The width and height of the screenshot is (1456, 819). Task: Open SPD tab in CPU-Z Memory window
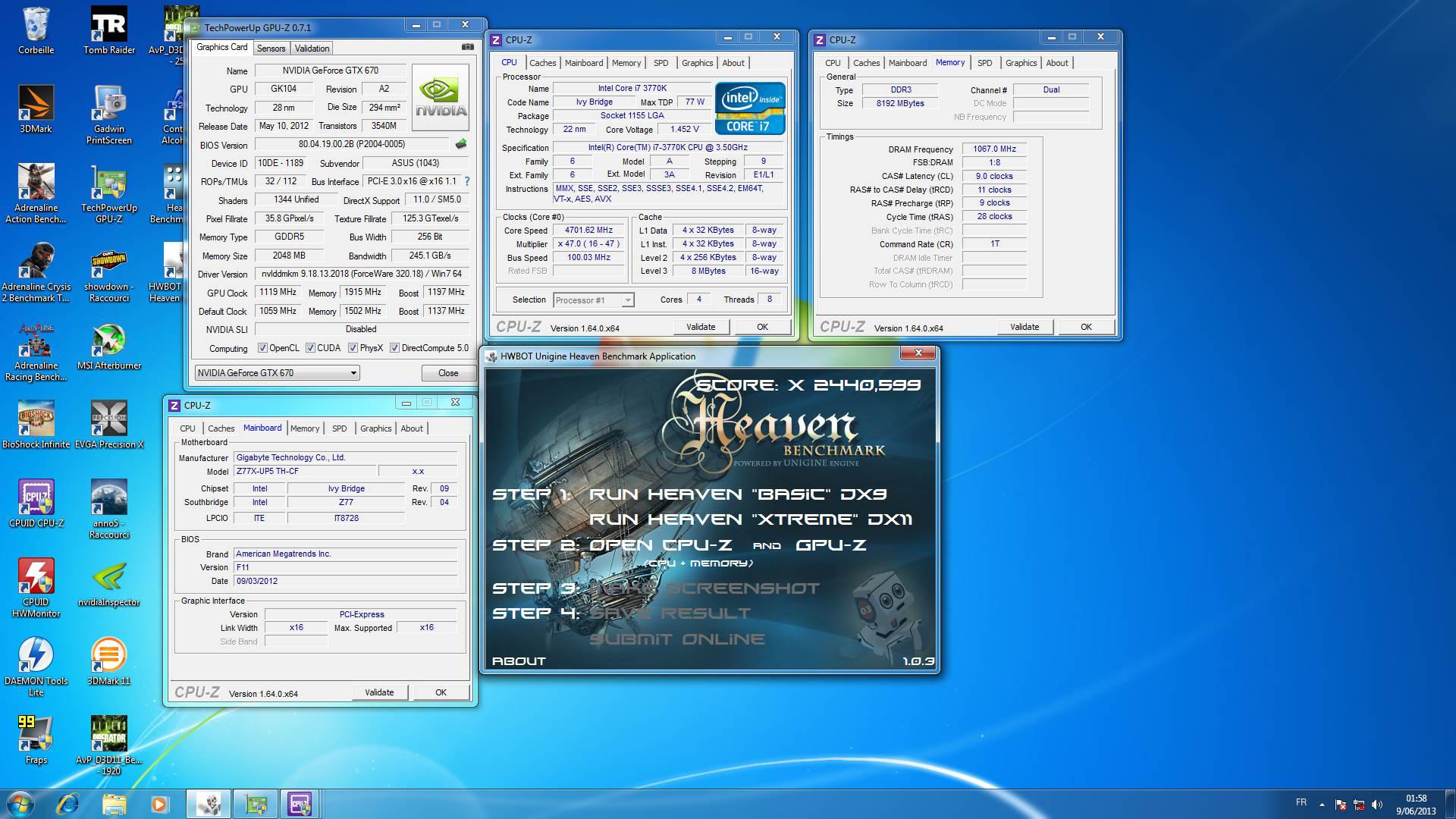[x=984, y=63]
